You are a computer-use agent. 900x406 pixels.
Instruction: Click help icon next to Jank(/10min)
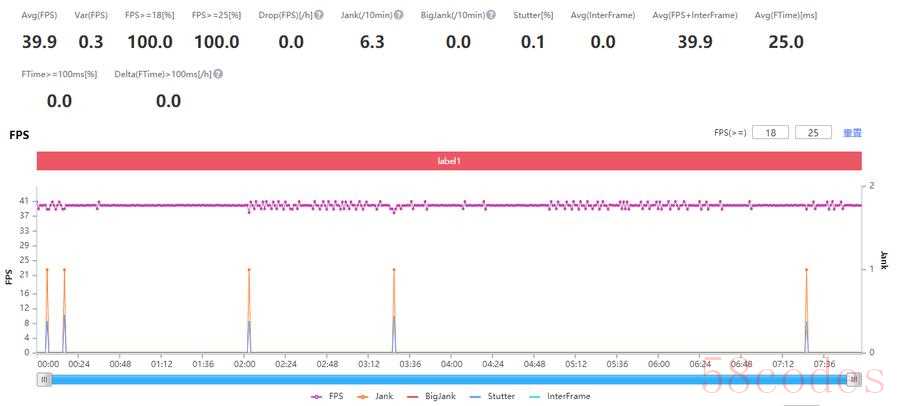tap(399, 15)
